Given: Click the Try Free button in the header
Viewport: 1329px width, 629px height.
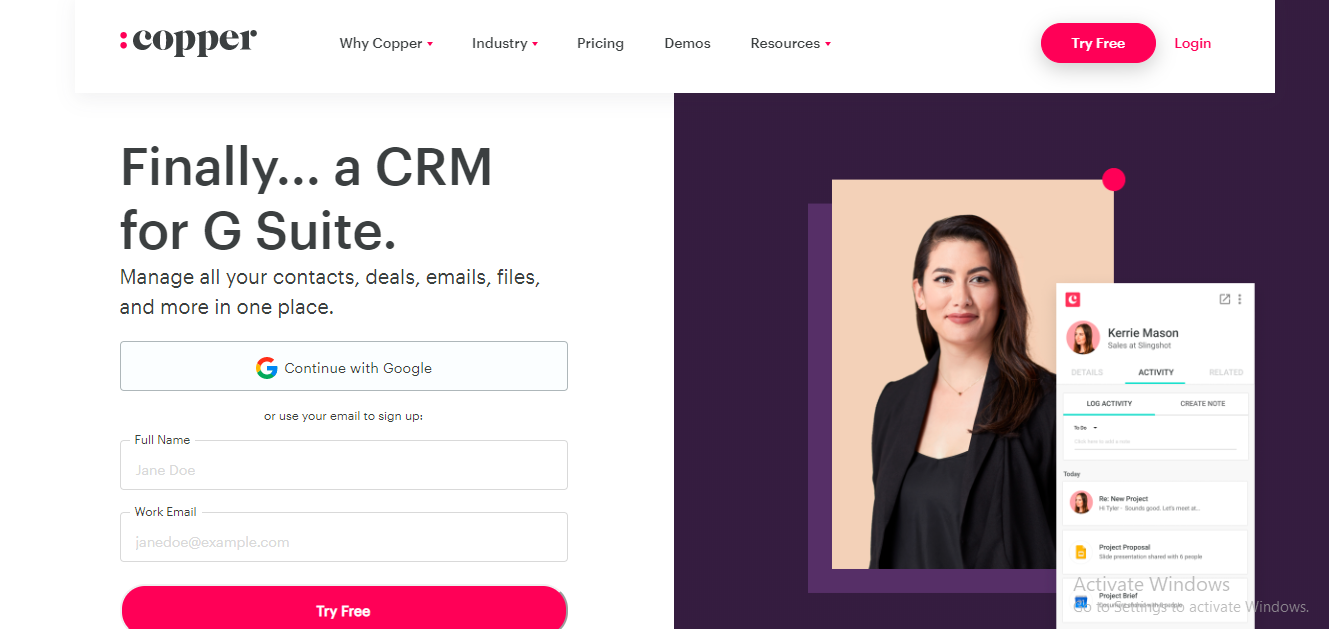Looking at the screenshot, I should coord(1098,43).
